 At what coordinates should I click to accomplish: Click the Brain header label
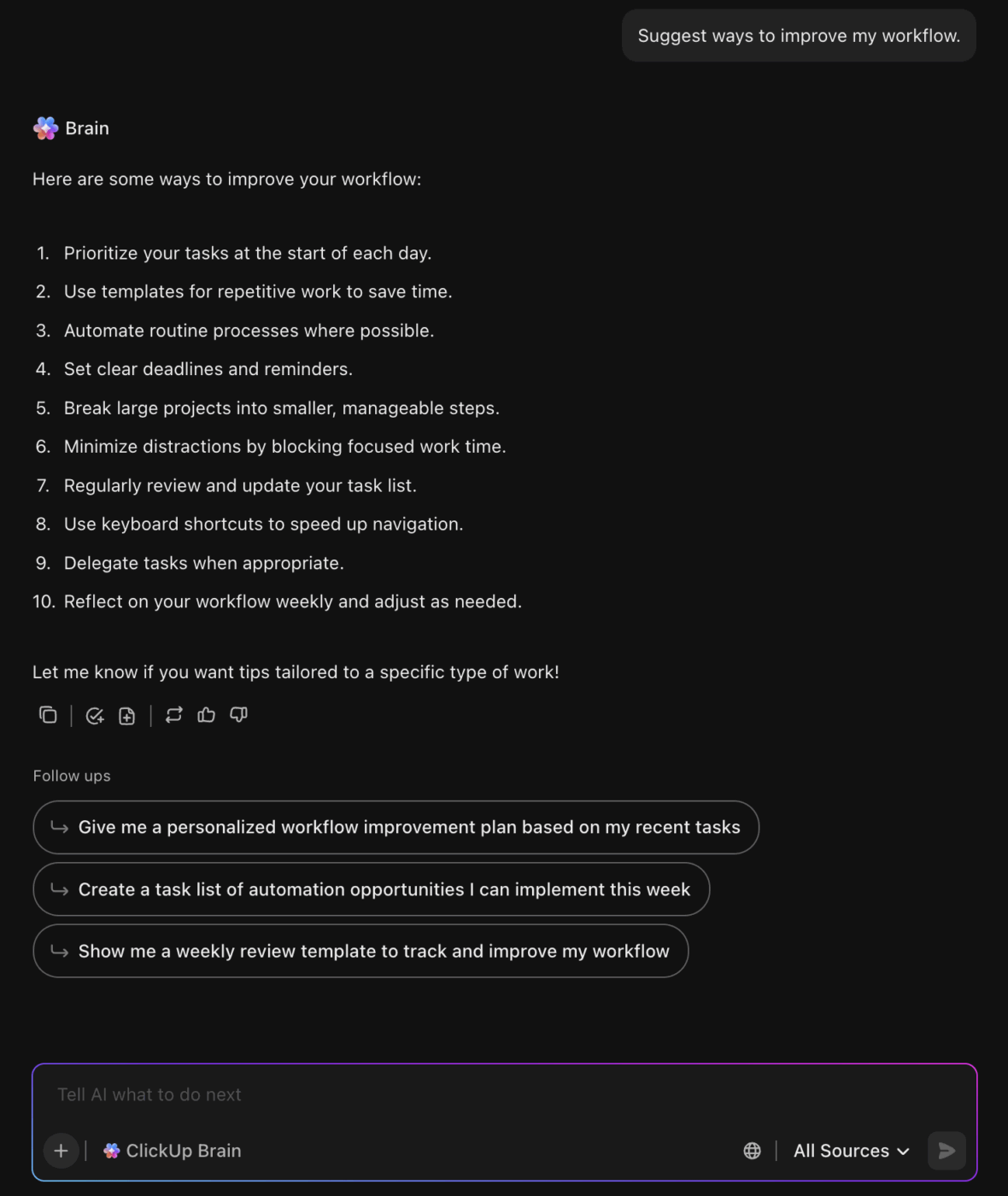(x=87, y=127)
